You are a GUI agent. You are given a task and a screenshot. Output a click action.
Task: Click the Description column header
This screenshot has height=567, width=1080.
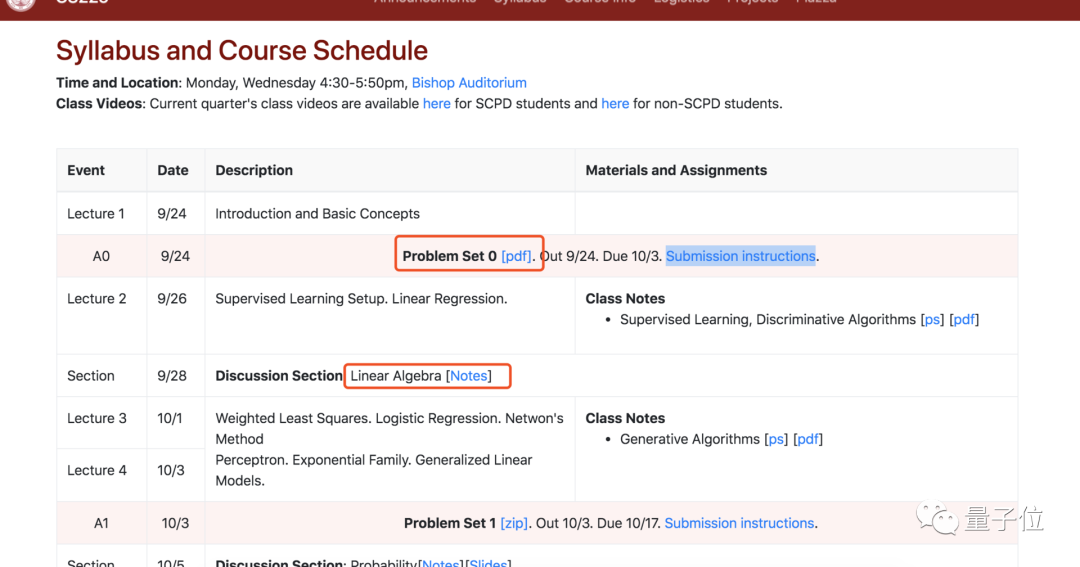click(254, 171)
